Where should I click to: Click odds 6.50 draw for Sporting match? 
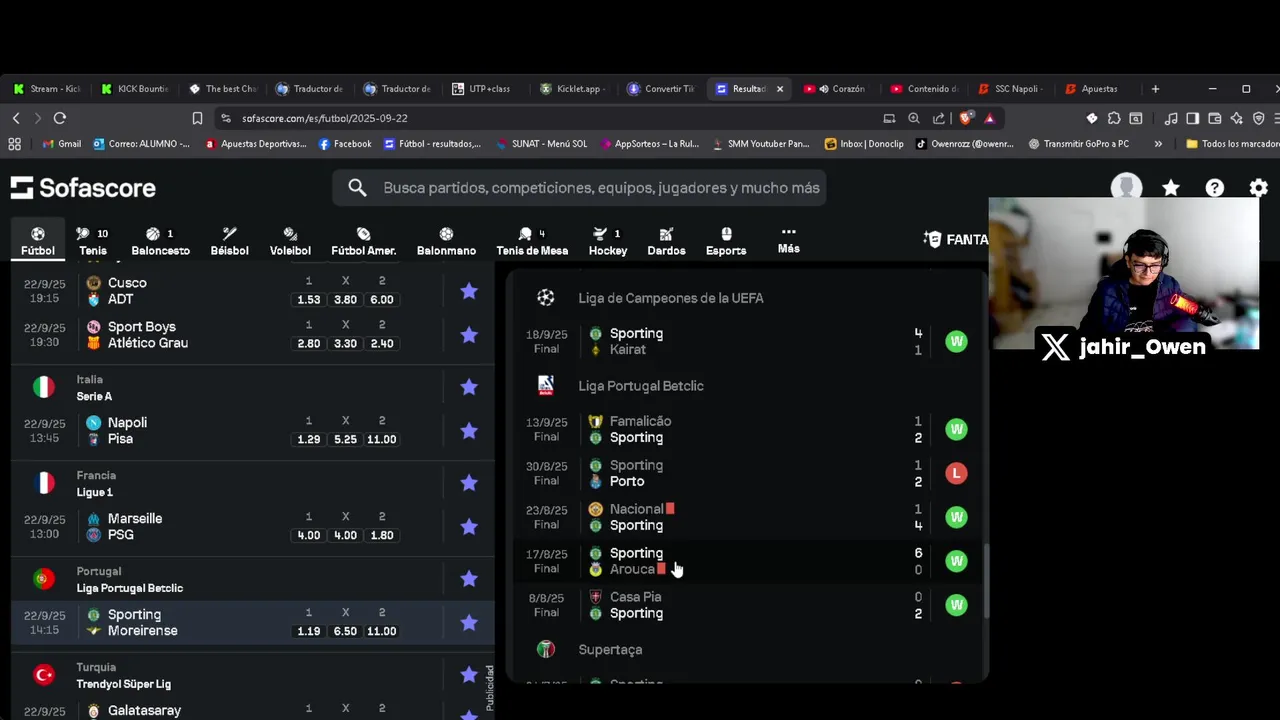coord(345,631)
